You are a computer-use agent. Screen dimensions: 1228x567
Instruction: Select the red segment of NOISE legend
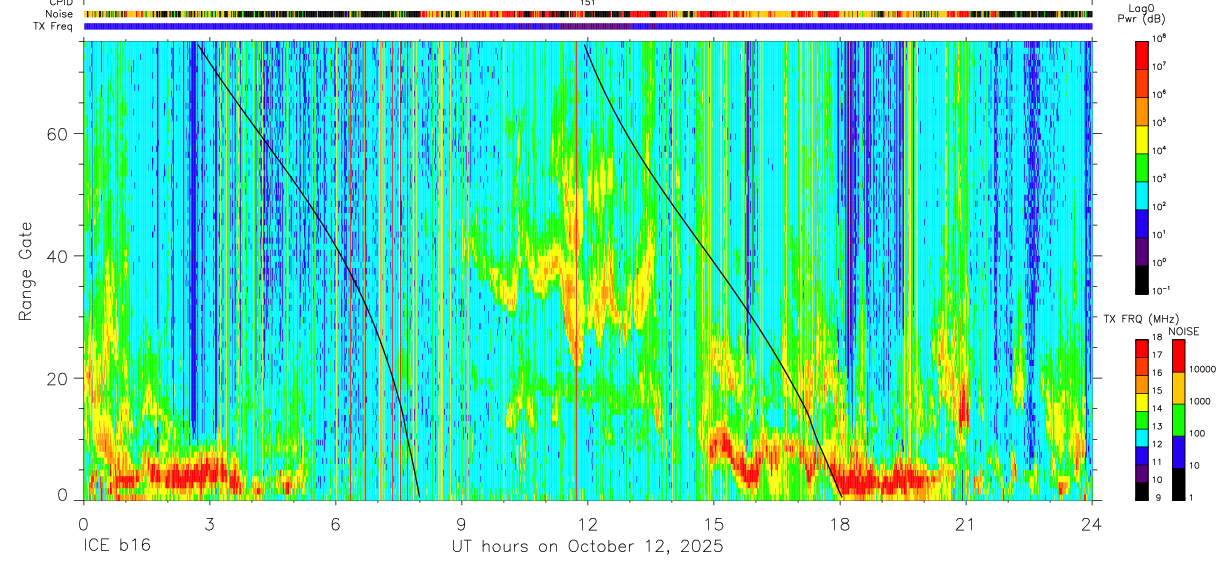coord(1178,356)
